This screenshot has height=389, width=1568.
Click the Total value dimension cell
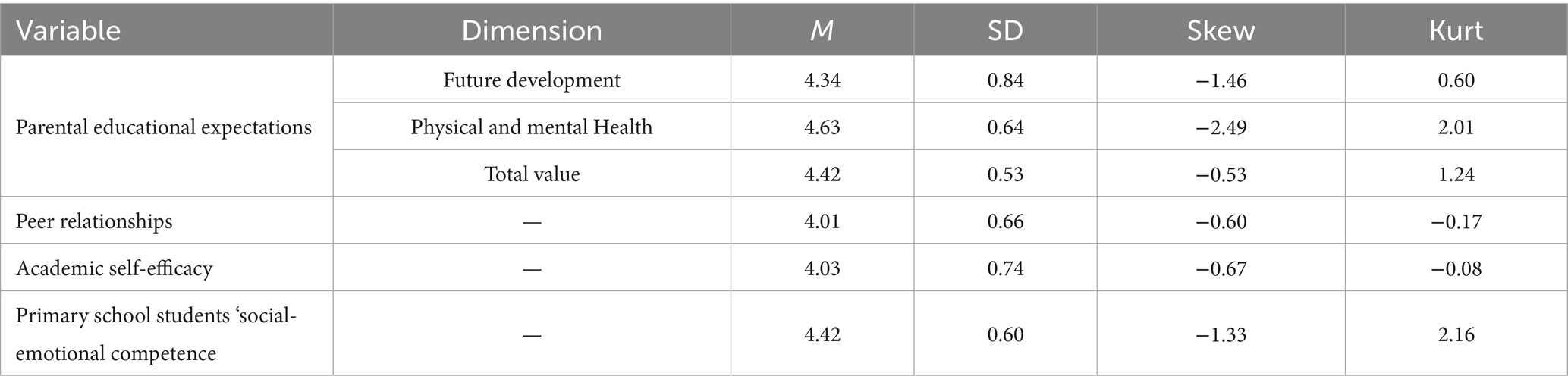click(x=532, y=174)
